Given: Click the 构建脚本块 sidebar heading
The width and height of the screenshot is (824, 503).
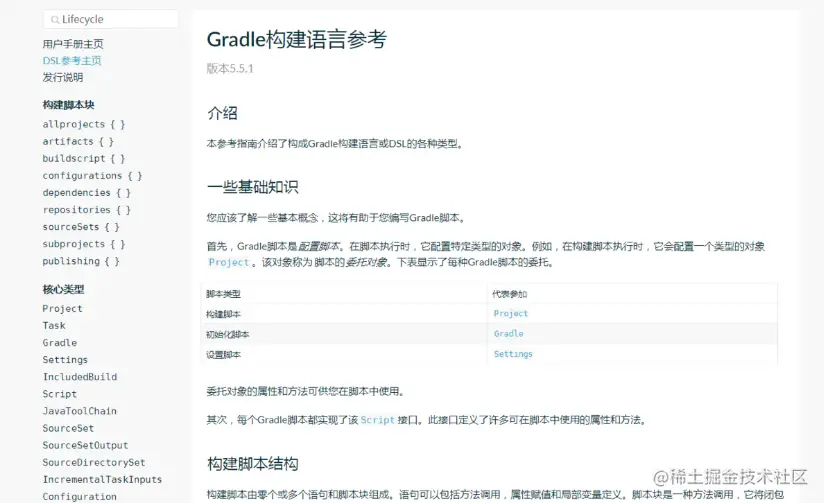Looking at the screenshot, I should pos(68,105).
